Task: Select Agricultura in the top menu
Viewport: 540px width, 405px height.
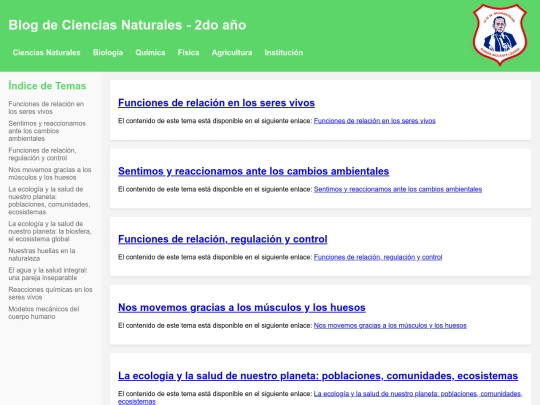Action: click(x=232, y=52)
